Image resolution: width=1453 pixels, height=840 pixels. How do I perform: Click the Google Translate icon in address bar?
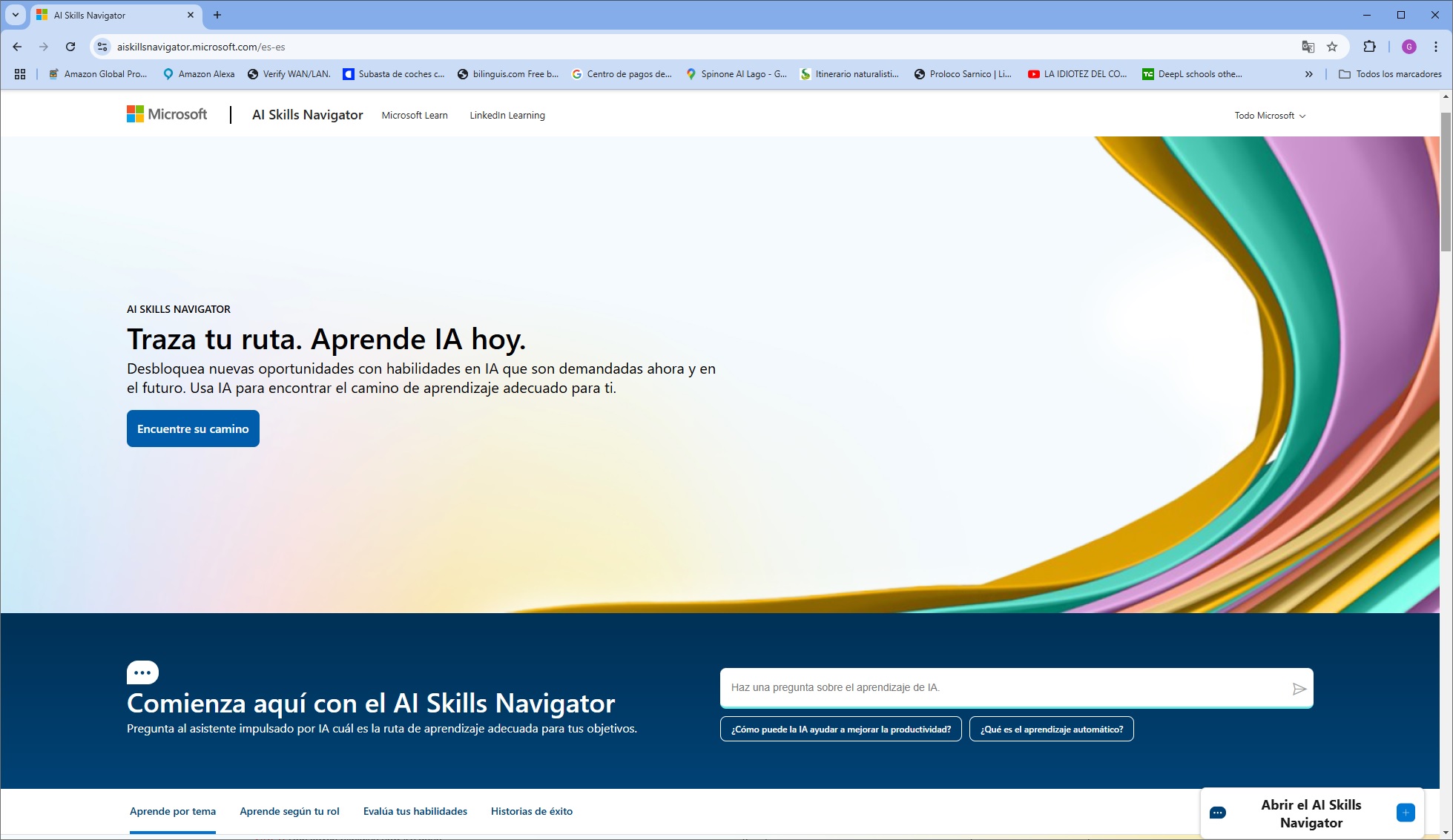coord(1308,47)
